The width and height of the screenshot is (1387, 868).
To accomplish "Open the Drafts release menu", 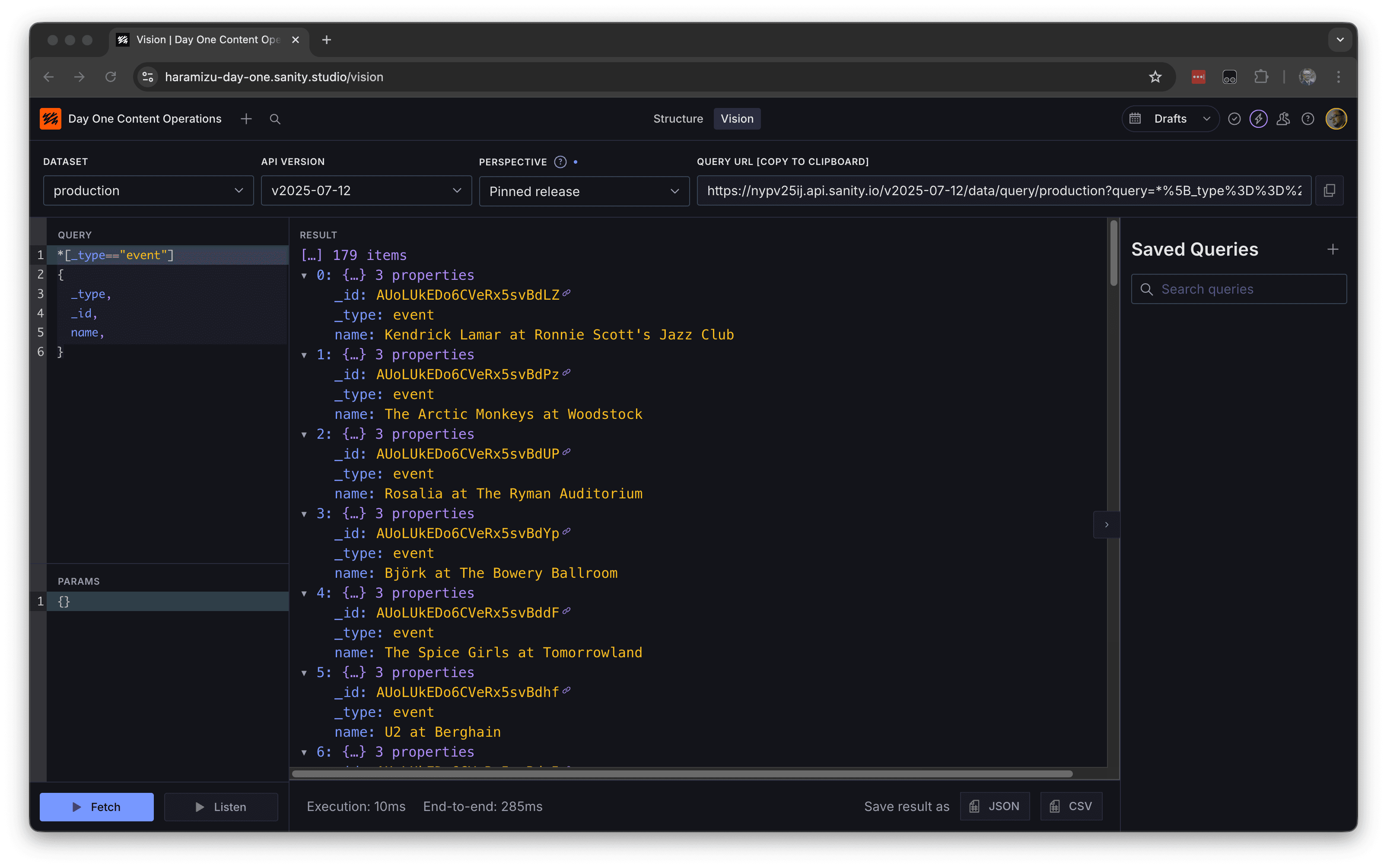I will pyautogui.click(x=1170, y=119).
